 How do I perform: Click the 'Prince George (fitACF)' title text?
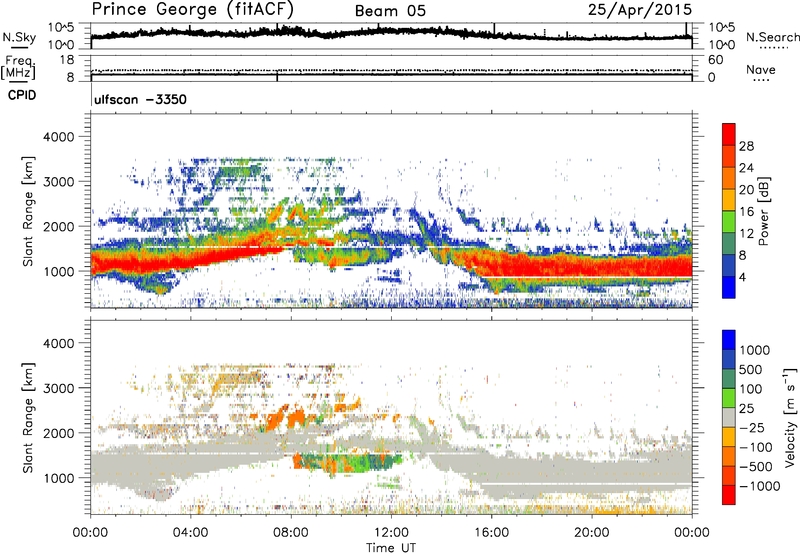pos(193,10)
